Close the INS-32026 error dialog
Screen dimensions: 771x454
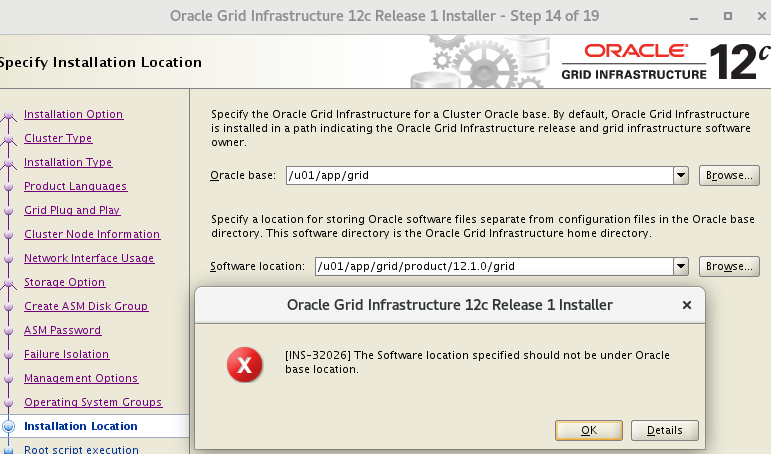[686, 304]
